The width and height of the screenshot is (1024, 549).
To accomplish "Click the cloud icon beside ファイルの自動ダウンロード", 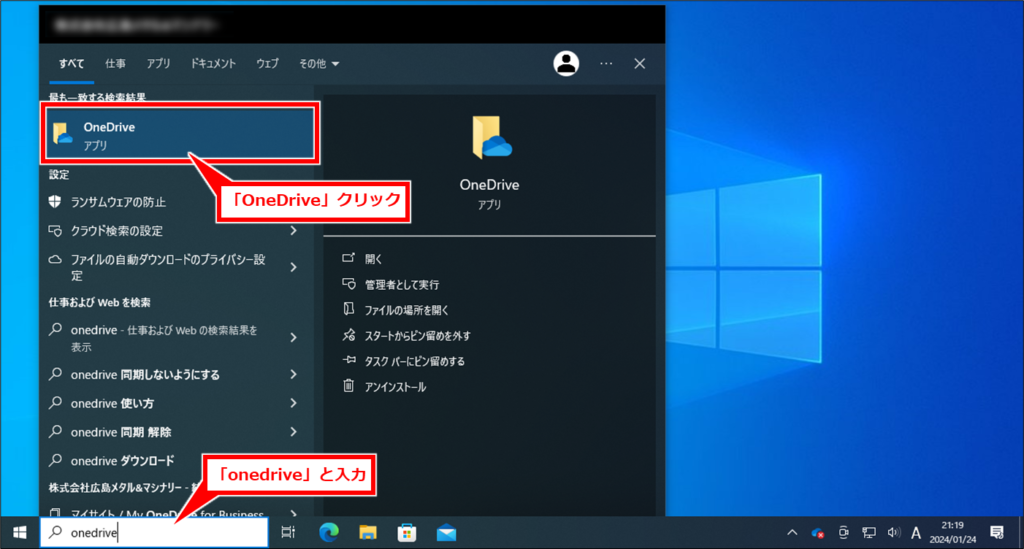I will point(56,260).
